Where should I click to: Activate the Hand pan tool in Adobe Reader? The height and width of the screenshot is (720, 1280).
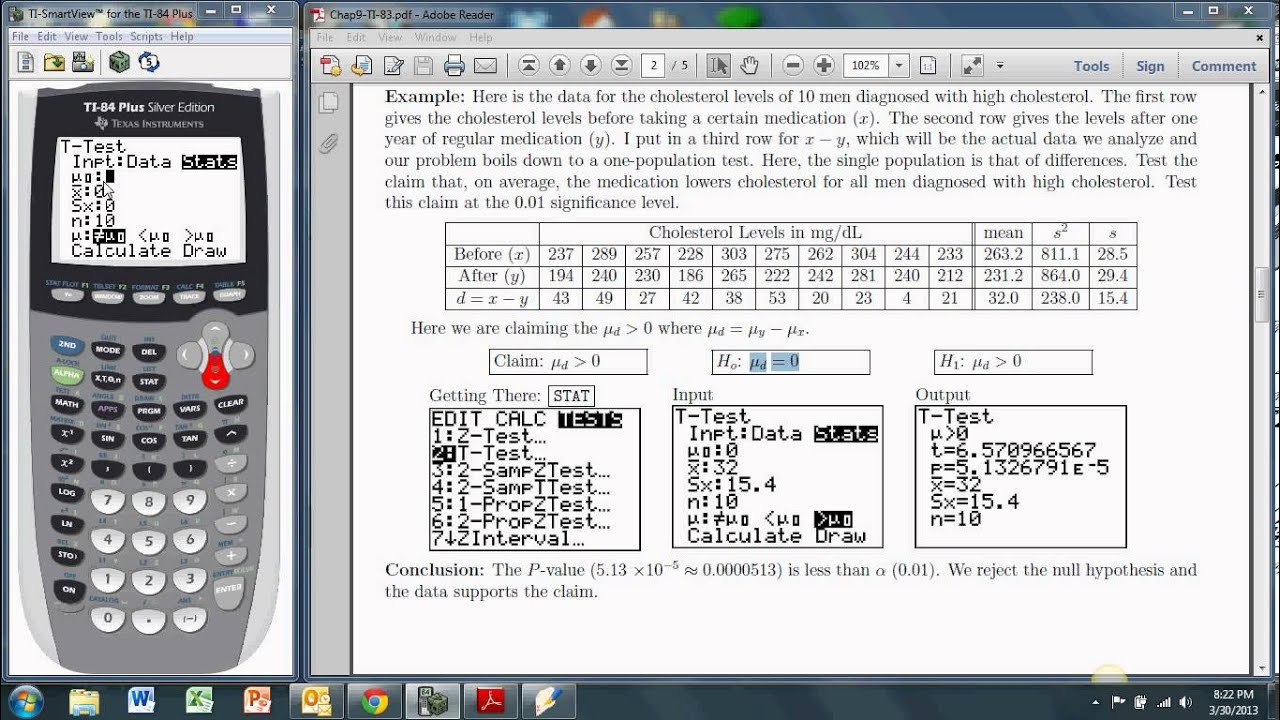click(750, 66)
